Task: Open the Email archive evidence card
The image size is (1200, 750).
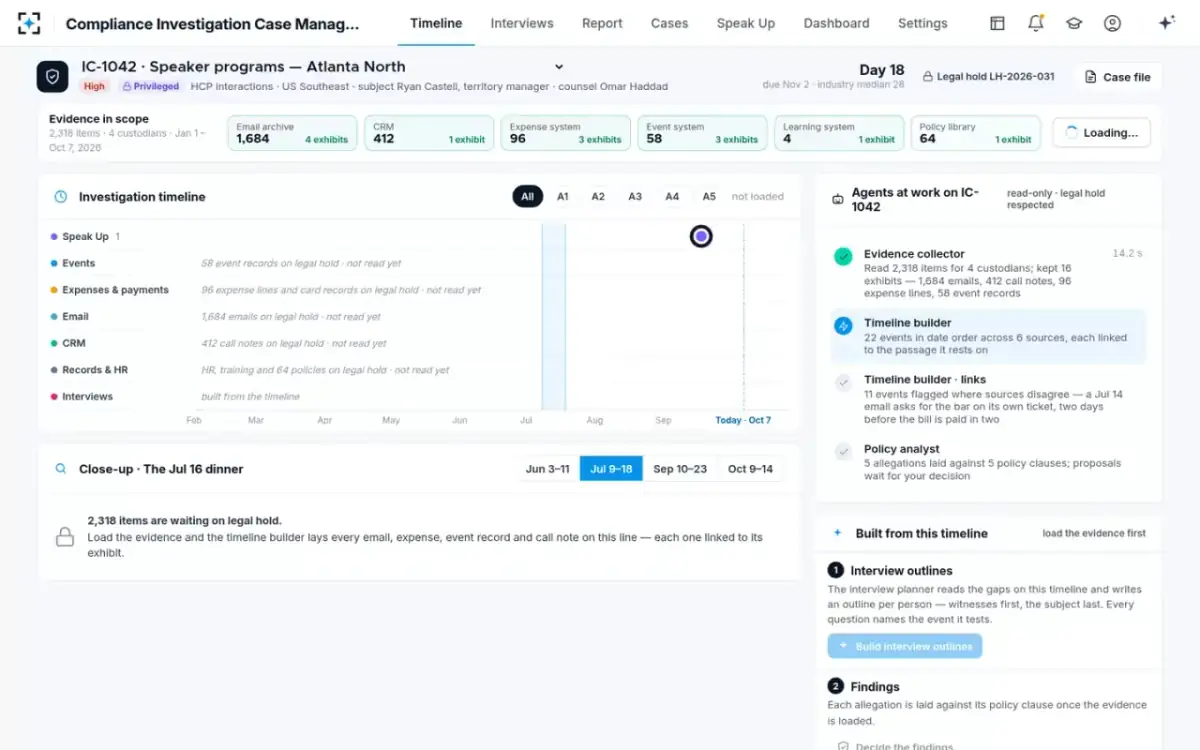Action: coord(292,133)
